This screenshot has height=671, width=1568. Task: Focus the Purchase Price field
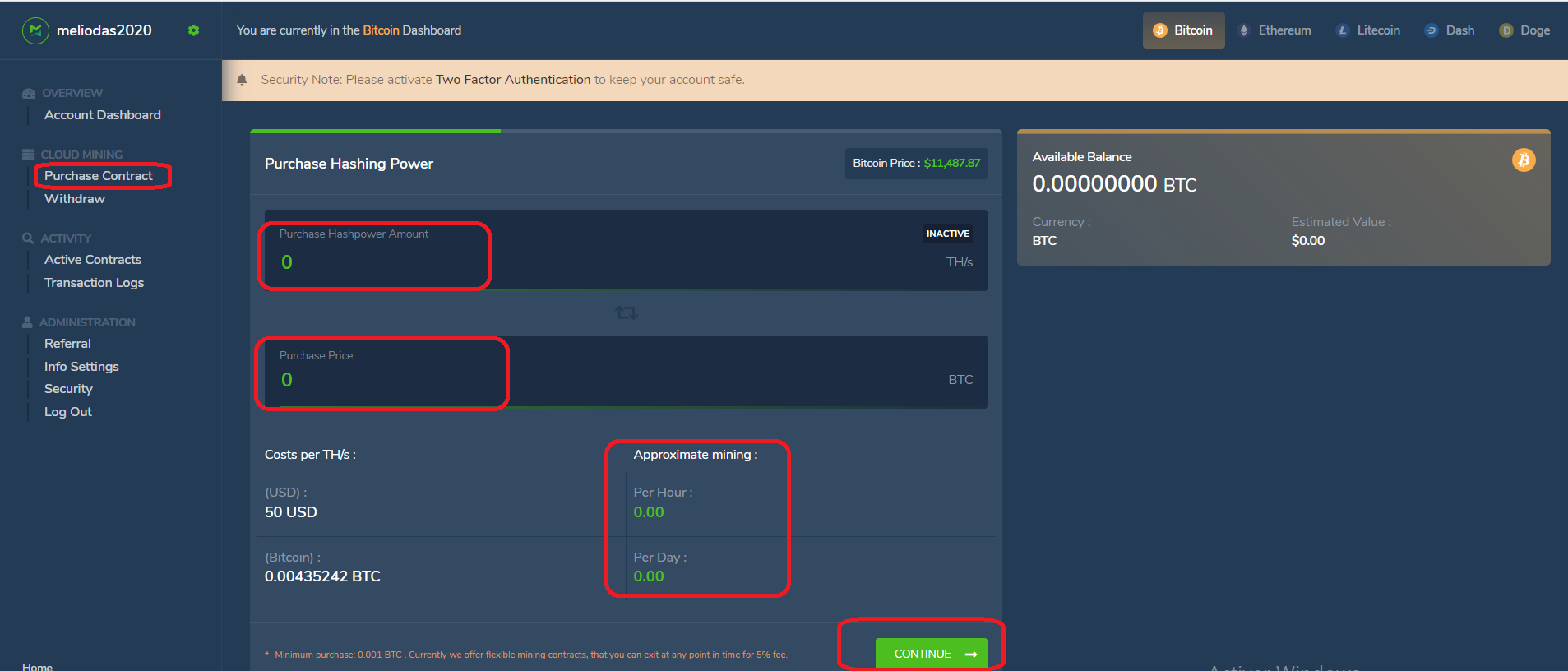pyautogui.click(x=626, y=372)
